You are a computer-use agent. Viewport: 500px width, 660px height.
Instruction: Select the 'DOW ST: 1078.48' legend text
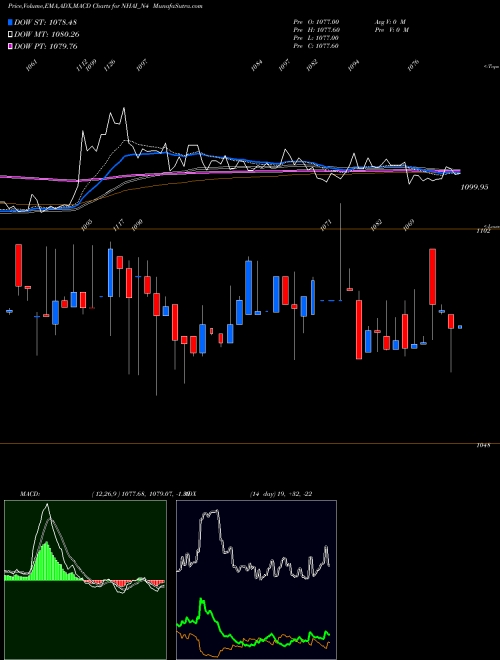coord(45,22)
